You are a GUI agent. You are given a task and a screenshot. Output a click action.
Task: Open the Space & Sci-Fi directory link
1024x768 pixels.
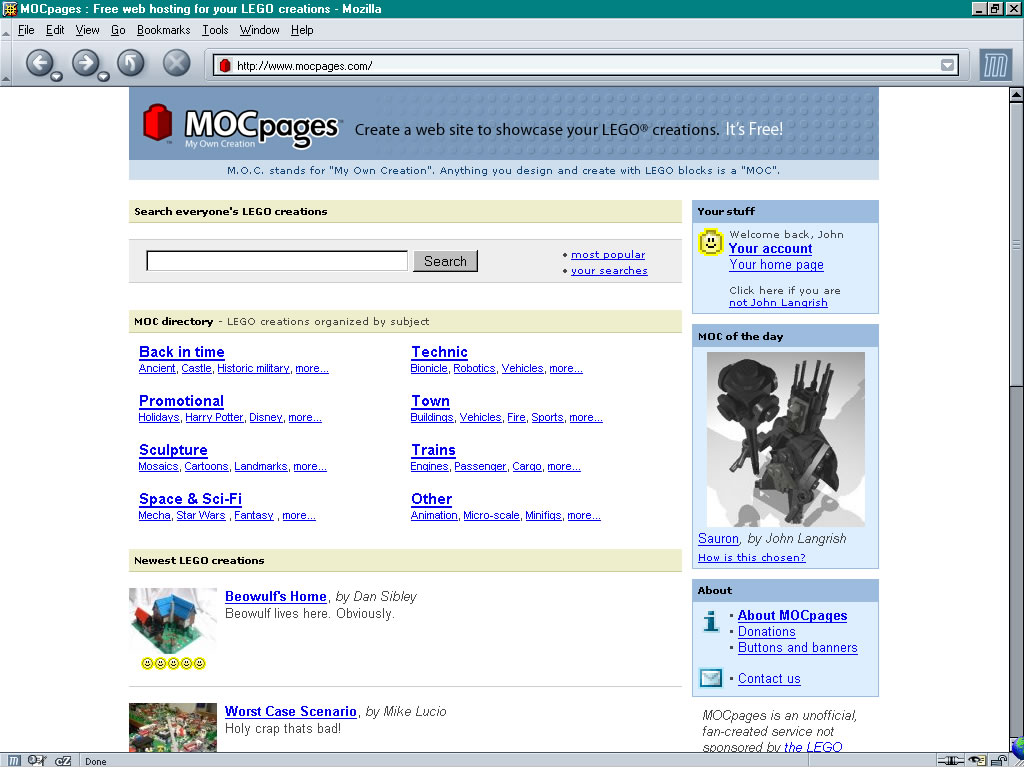tap(191, 499)
